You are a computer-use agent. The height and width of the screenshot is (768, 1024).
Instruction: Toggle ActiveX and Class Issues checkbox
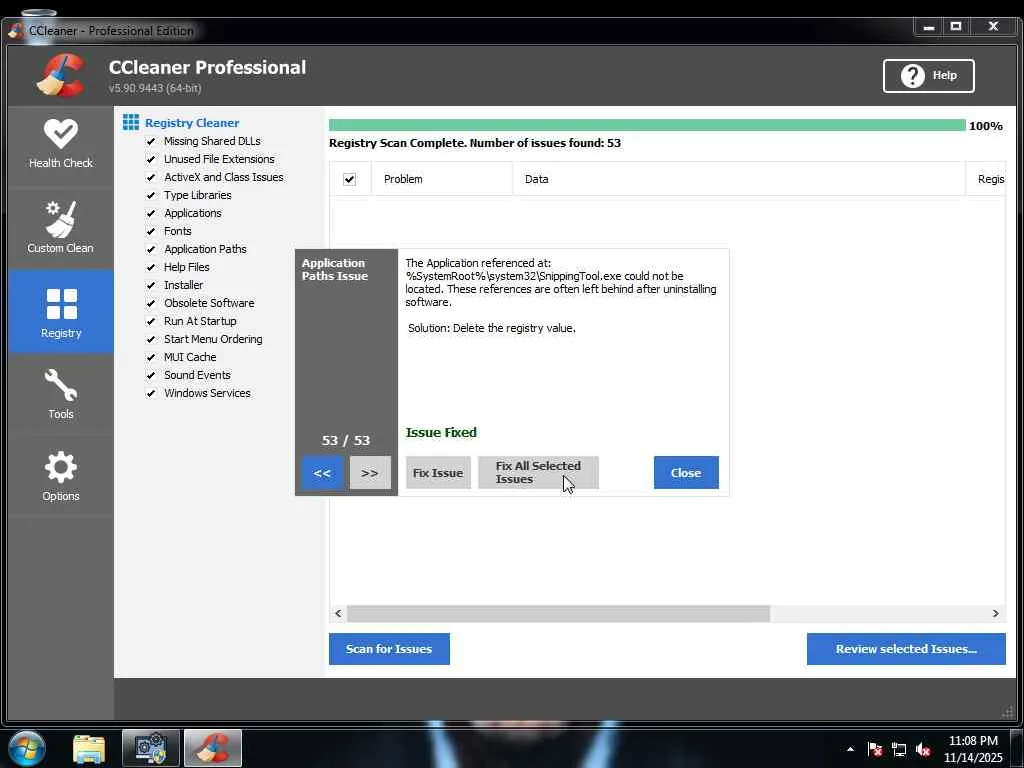[x=151, y=177]
